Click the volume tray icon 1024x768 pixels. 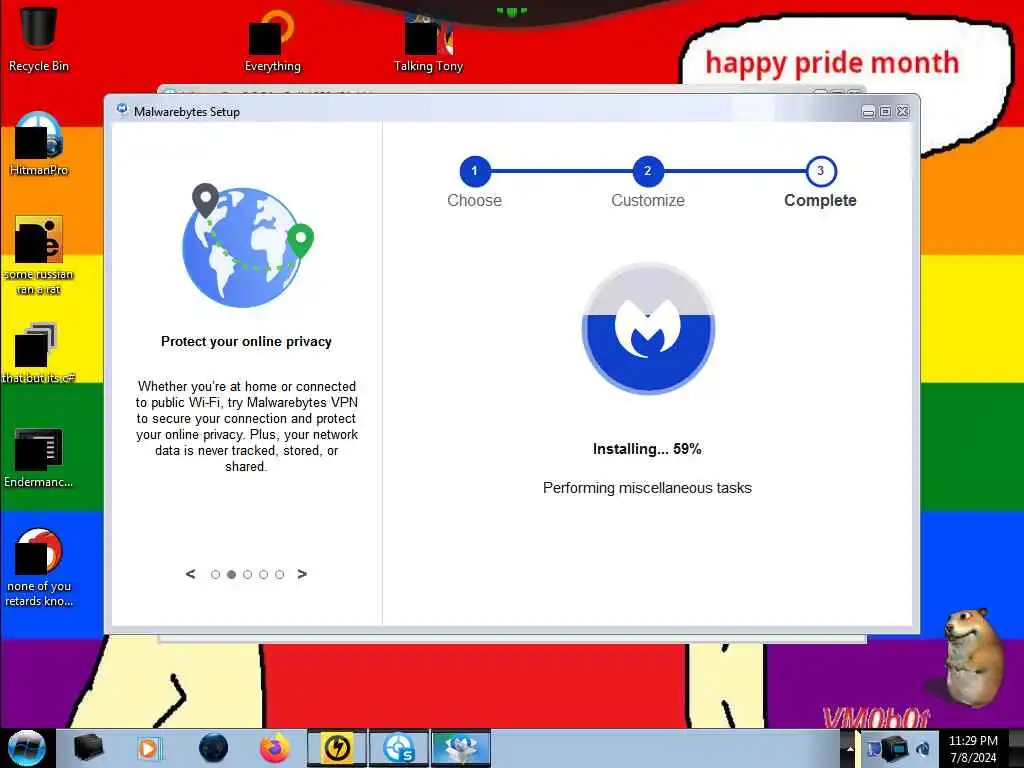click(x=923, y=749)
